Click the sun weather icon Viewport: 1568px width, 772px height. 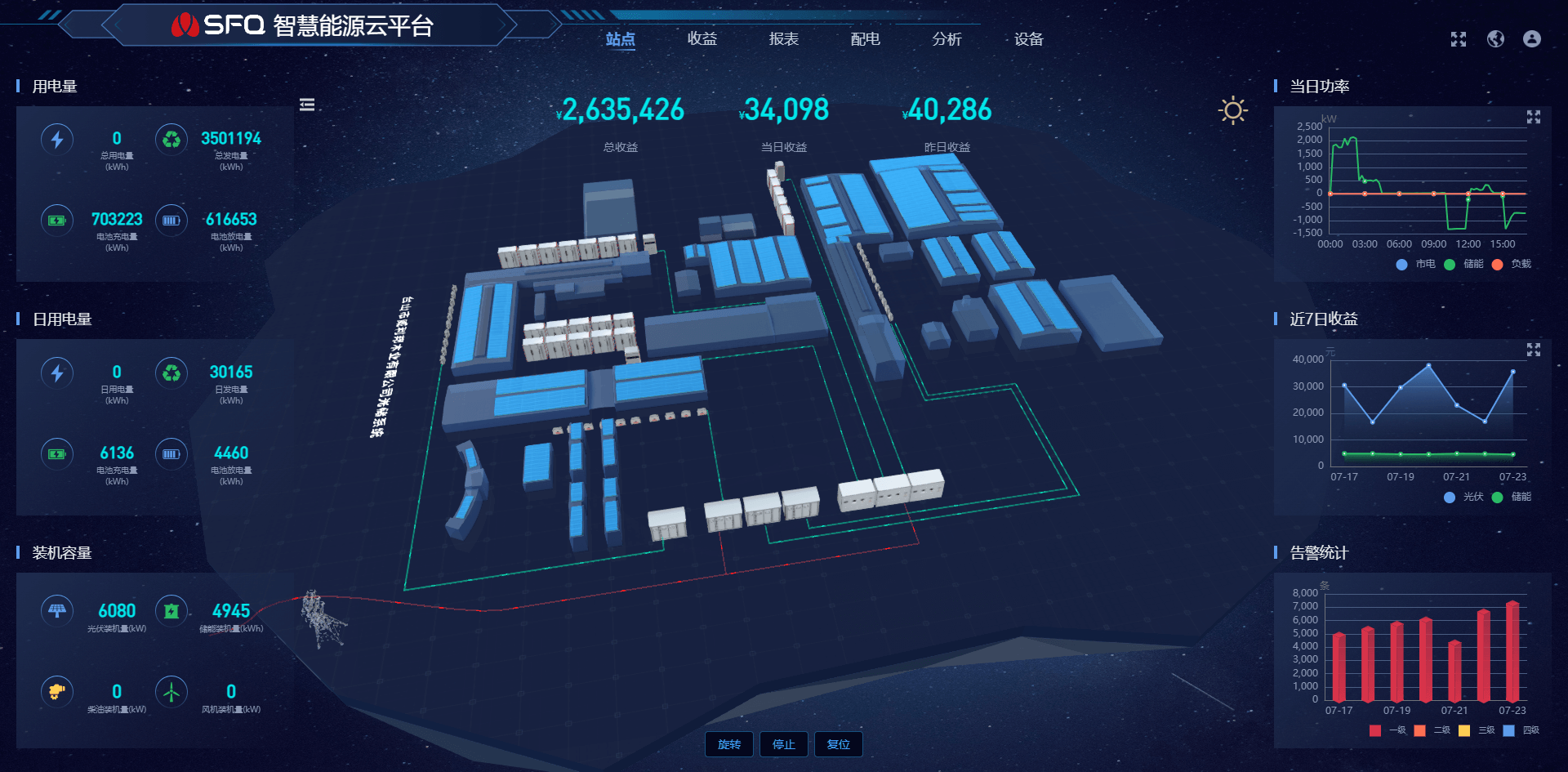click(x=1232, y=110)
